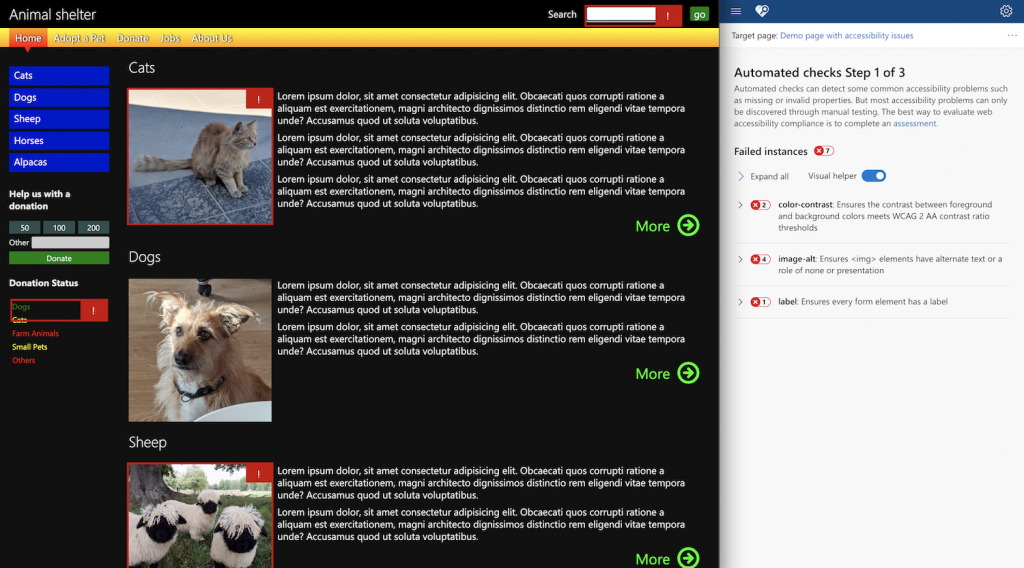
Task: Open the About Us navigation tab
Action: tap(212, 38)
